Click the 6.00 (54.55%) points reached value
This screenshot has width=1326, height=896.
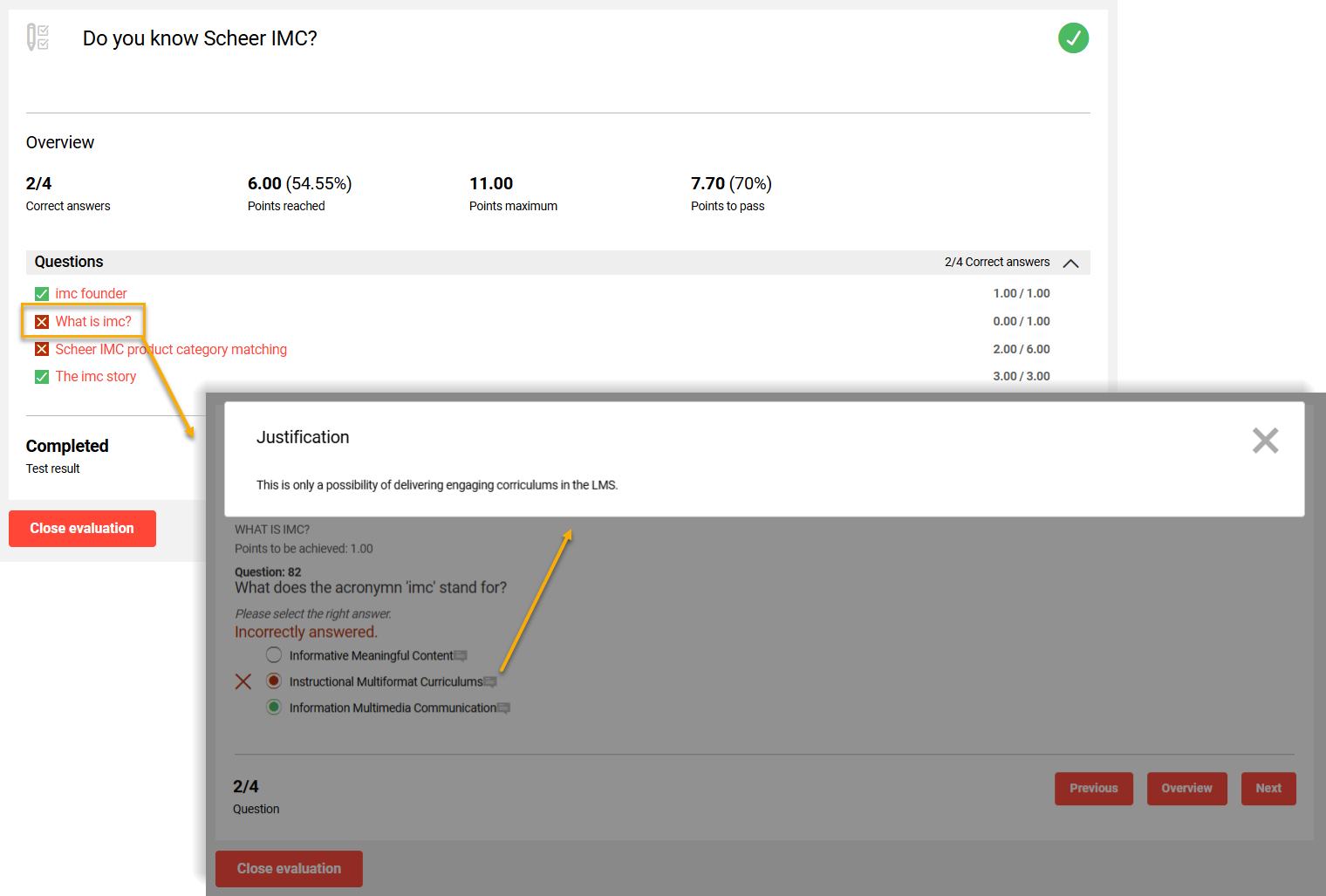[x=299, y=184]
